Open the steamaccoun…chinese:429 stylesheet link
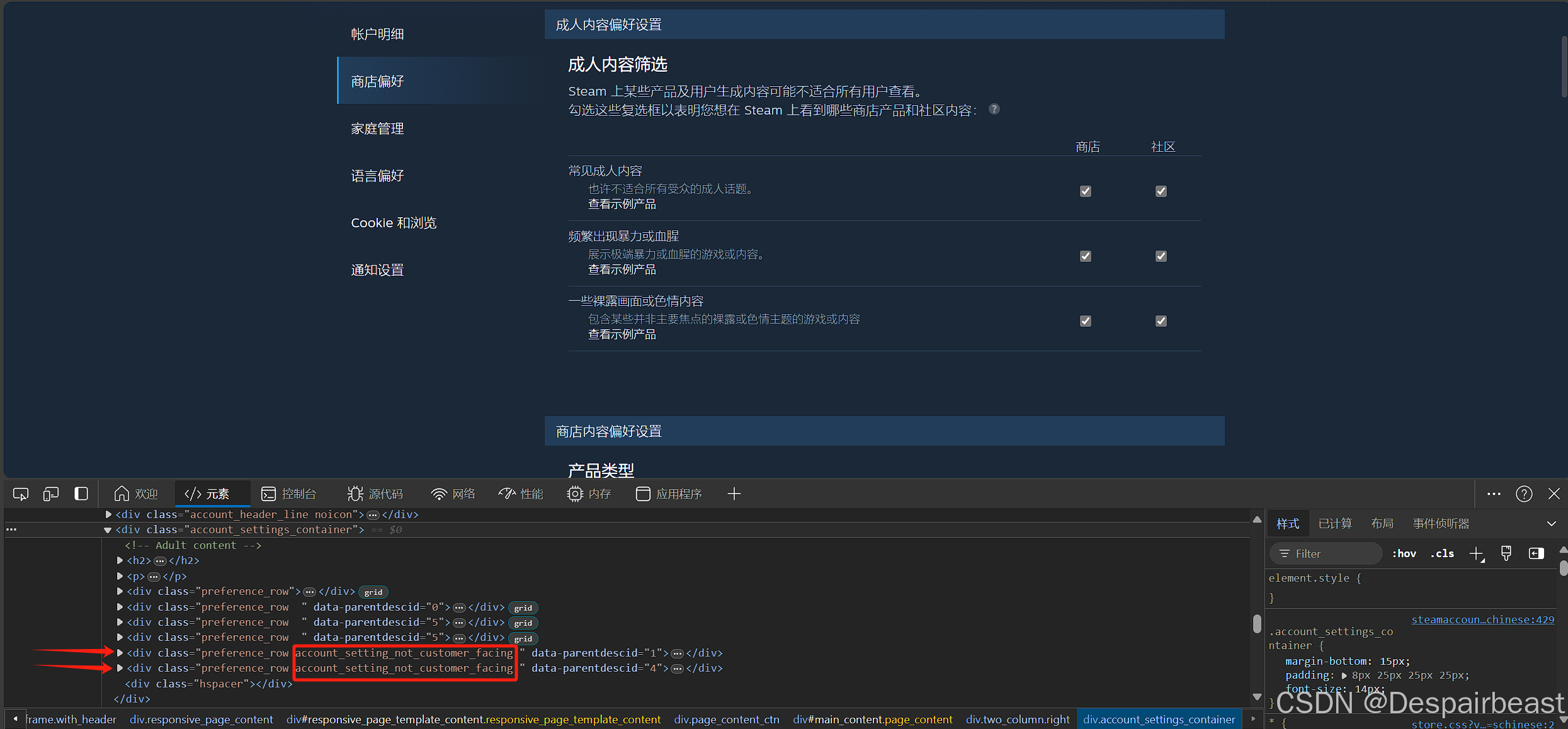Screen dimensions: 1568x729 [x=1482, y=619]
